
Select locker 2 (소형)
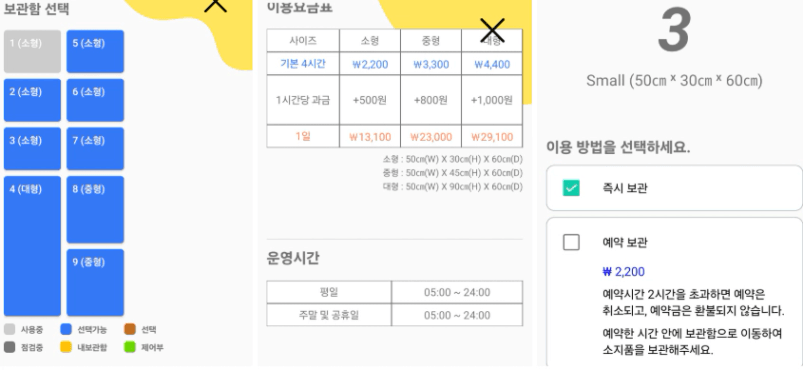(32, 100)
